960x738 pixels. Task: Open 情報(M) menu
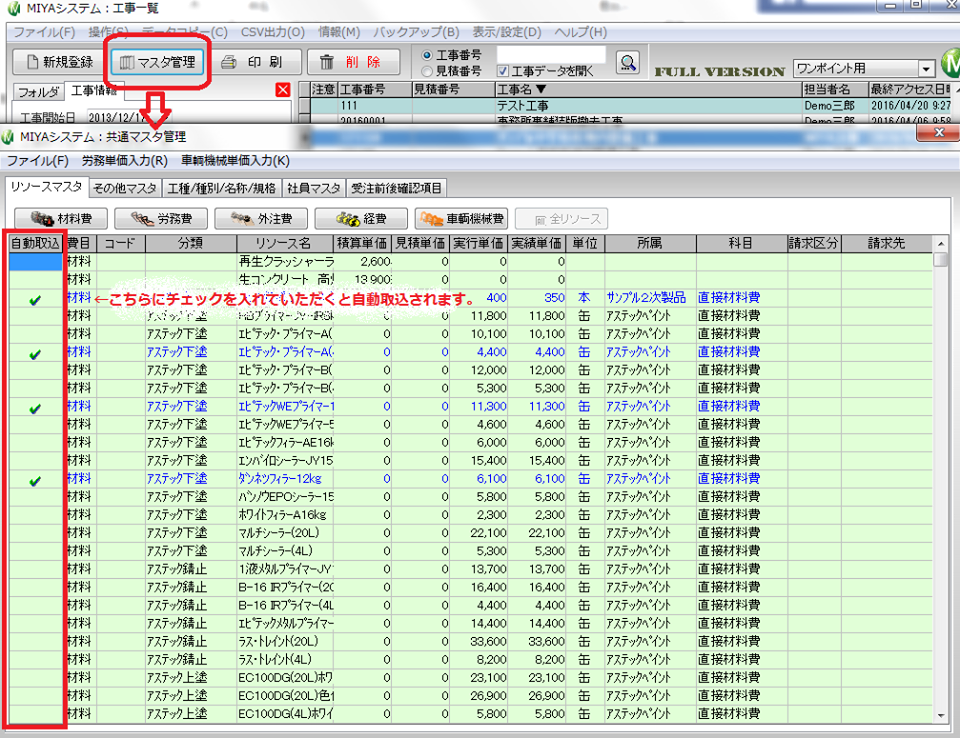click(339, 32)
